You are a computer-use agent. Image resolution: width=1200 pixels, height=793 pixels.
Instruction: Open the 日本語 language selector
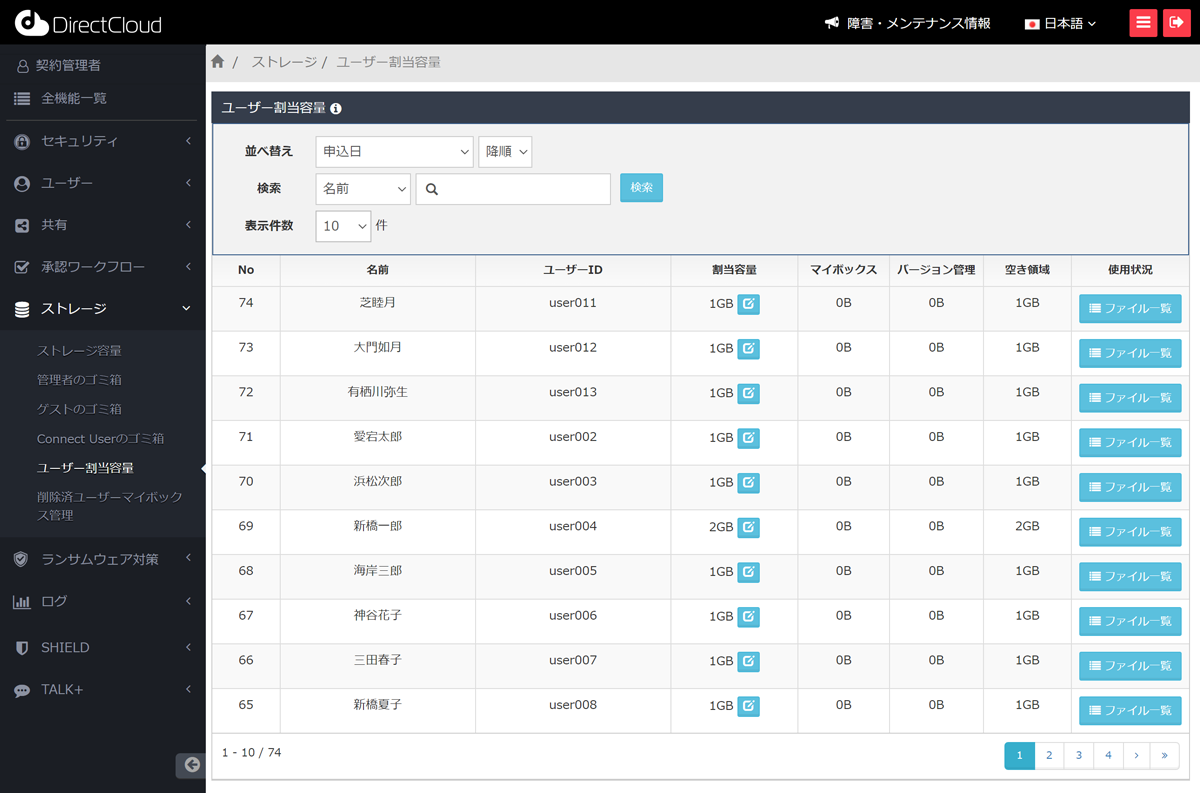(x=1061, y=23)
